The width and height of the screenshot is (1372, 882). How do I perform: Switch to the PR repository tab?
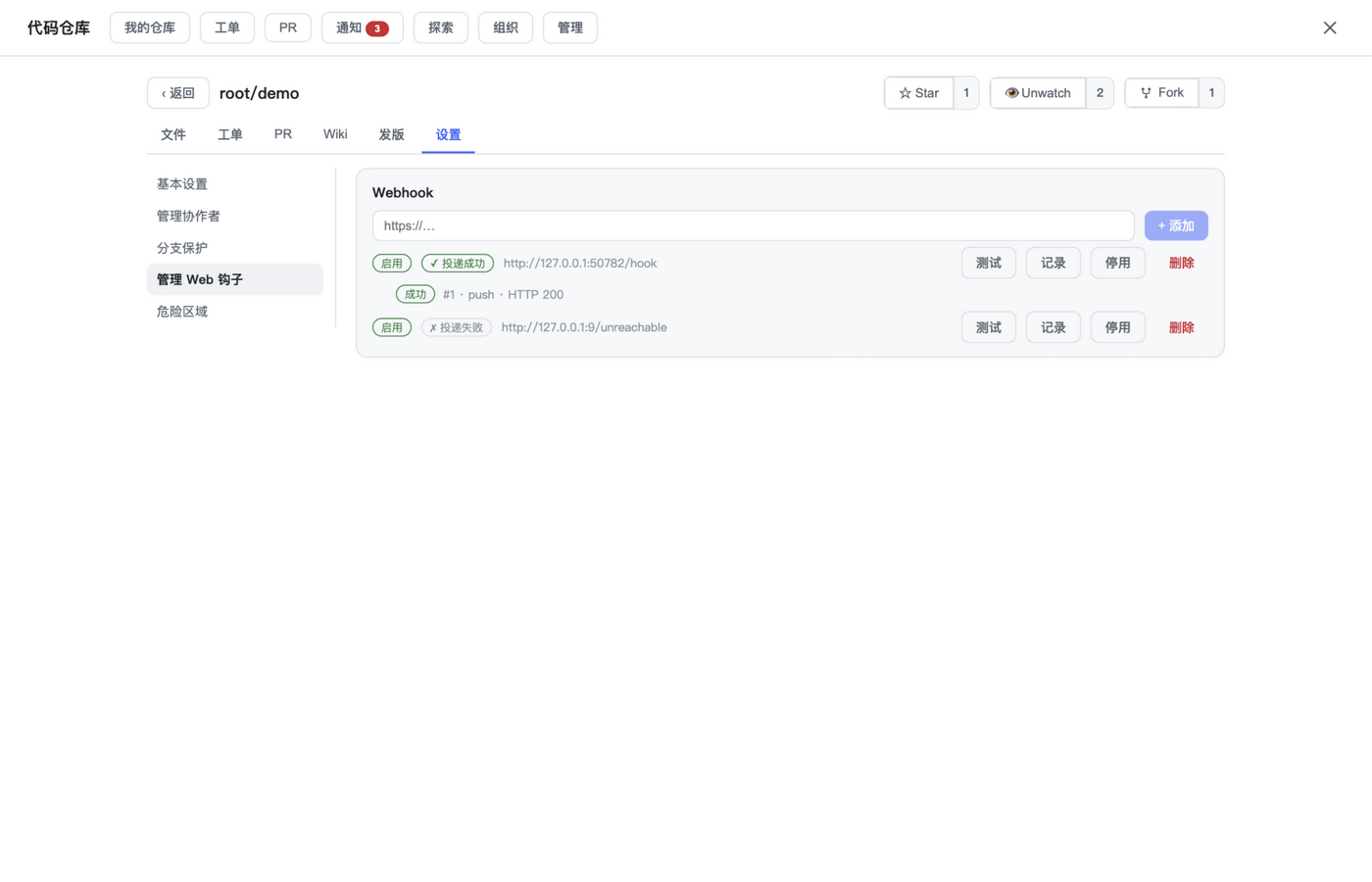tap(283, 134)
